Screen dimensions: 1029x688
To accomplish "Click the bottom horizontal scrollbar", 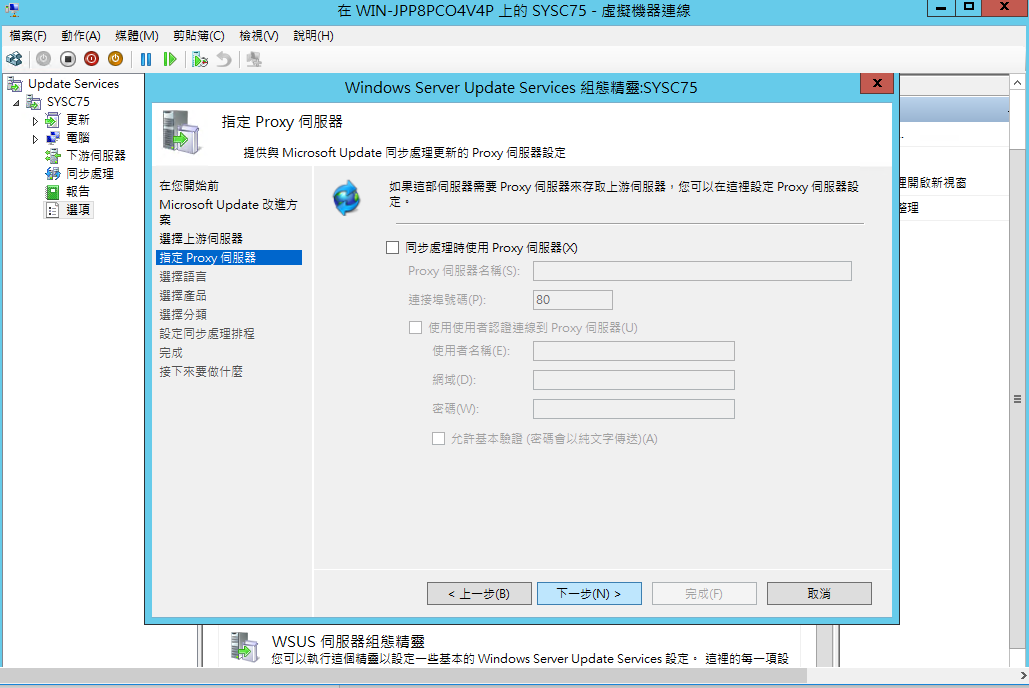I will [x=404, y=676].
